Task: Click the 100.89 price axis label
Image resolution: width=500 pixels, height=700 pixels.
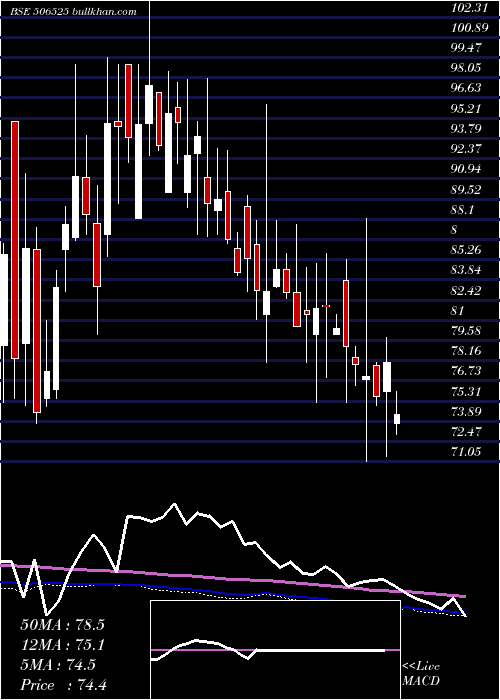Action: 467,28
